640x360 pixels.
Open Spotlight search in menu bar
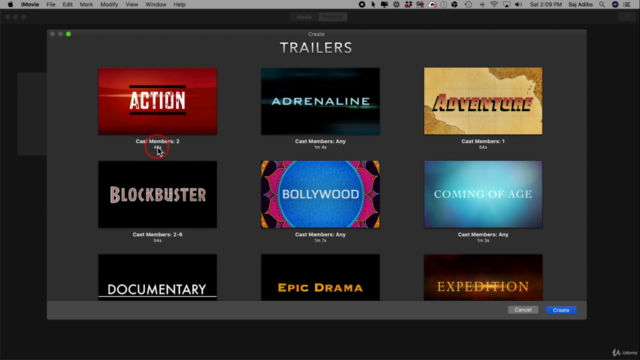[x=602, y=4]
